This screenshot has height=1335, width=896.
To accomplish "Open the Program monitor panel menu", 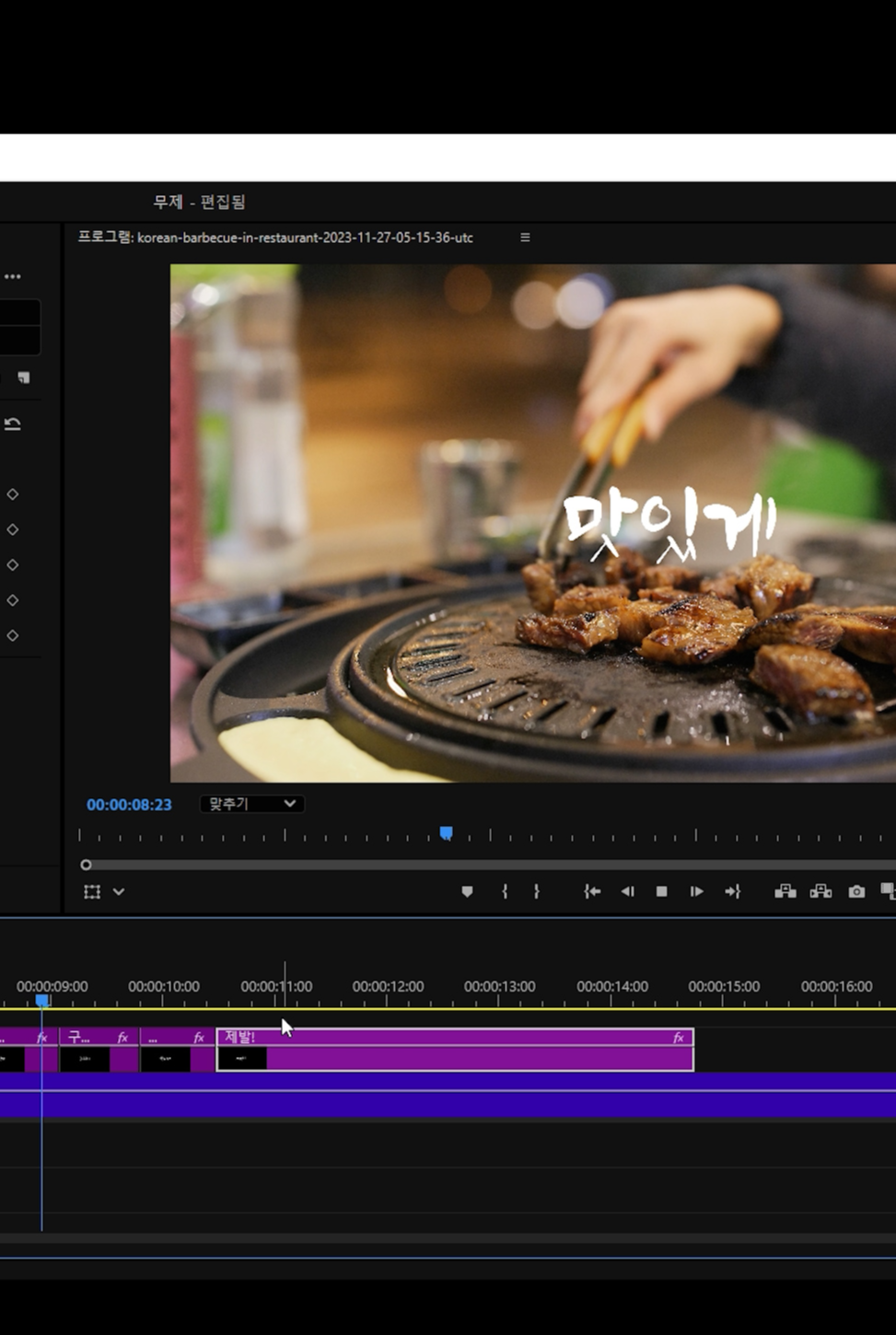I will point(525,237).
